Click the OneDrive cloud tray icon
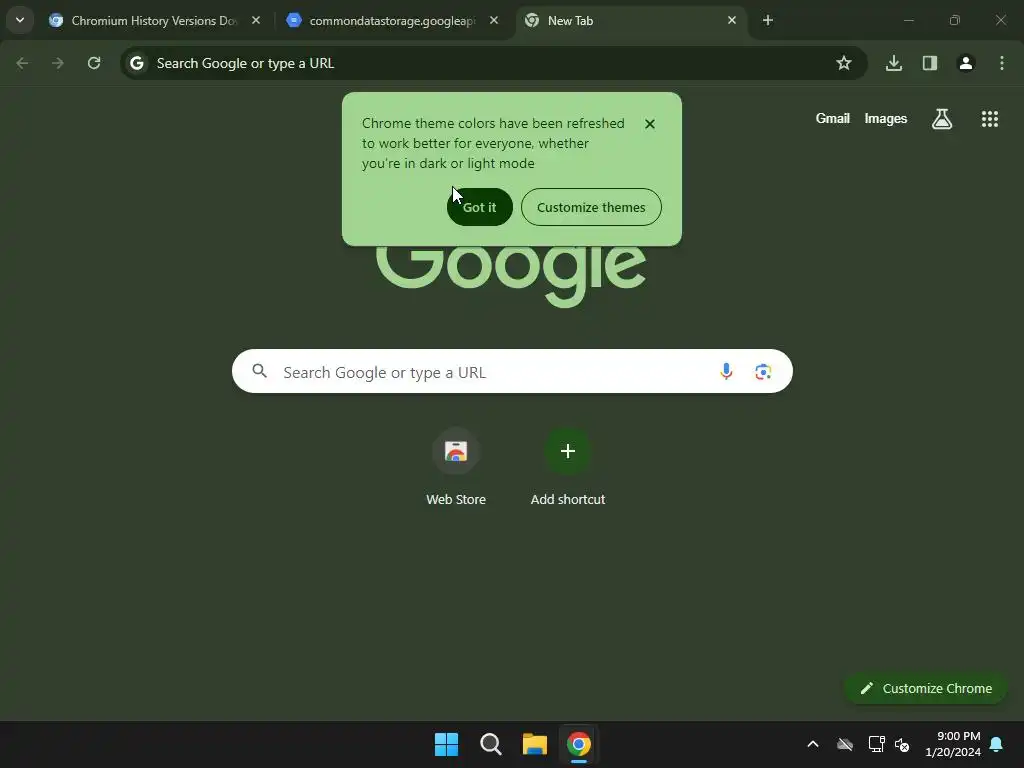This screenshot has width=1024, height=768. [x=845, y=744]
